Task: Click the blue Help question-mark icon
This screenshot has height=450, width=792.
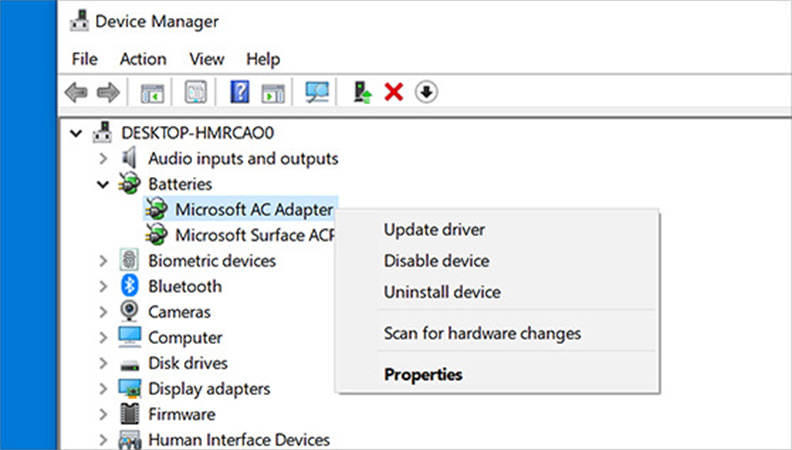Action: (240, 93)
